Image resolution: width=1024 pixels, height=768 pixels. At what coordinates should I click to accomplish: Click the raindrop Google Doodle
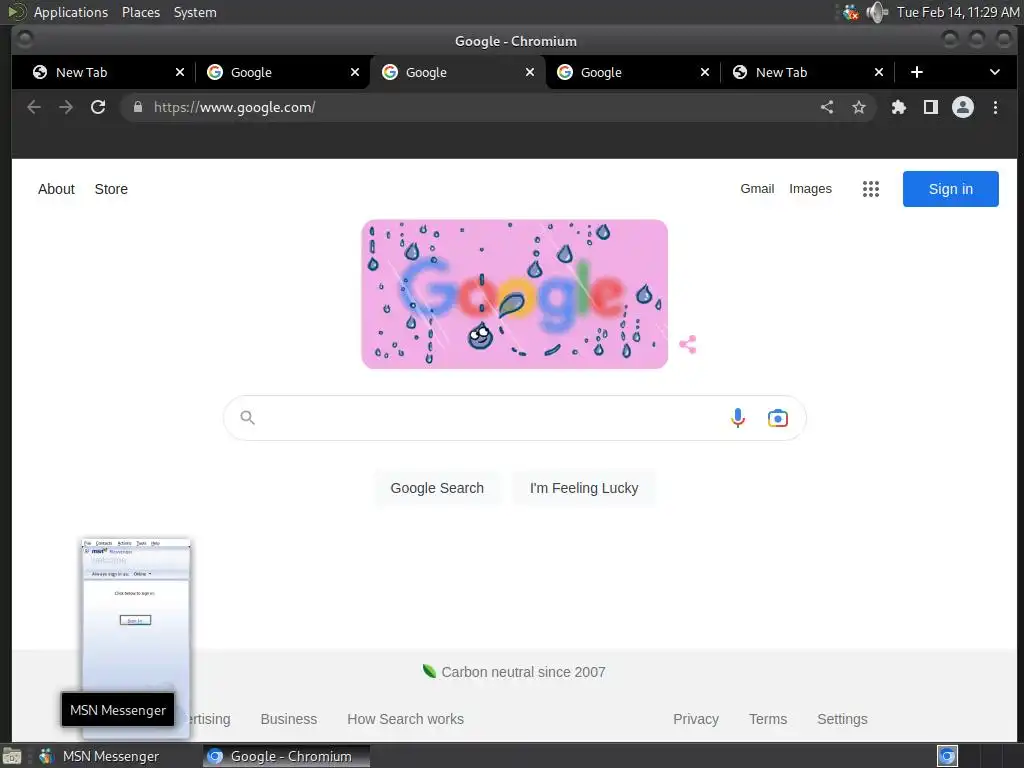coord(515,294)
